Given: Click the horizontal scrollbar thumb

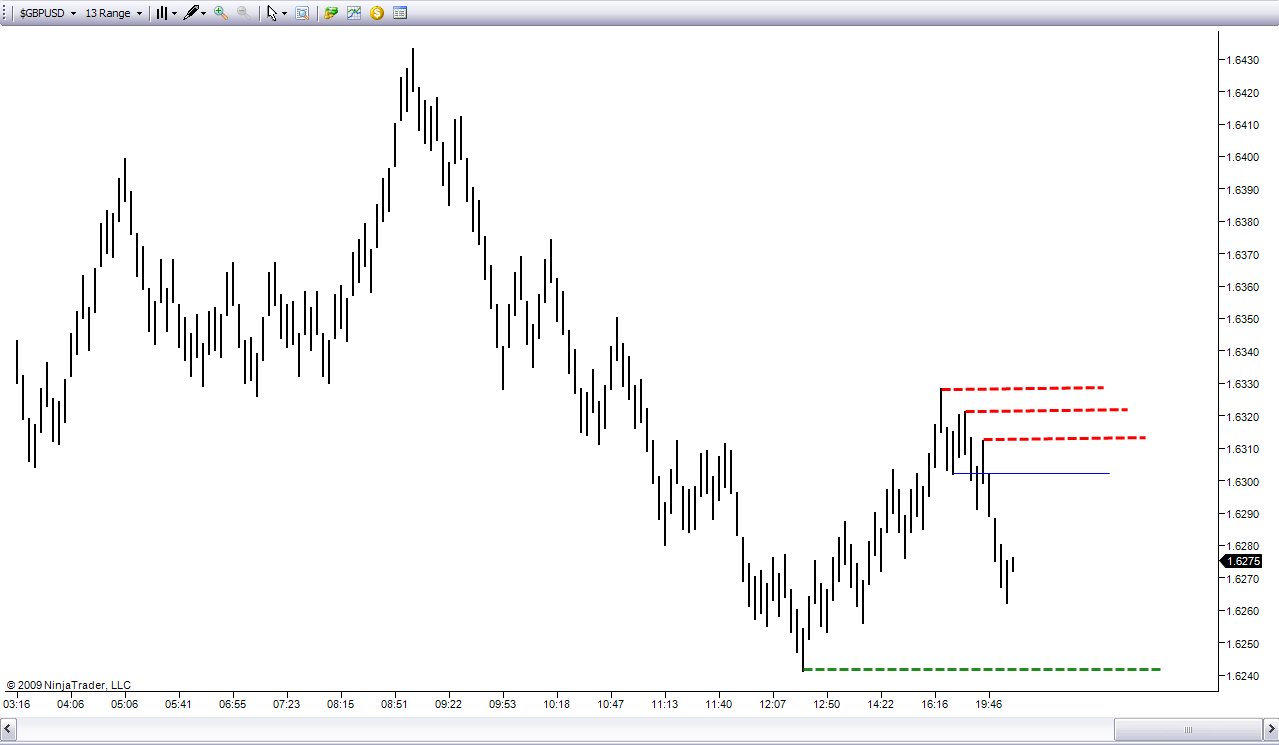Looking at the screenshot, I should [x=1187, y=727].
